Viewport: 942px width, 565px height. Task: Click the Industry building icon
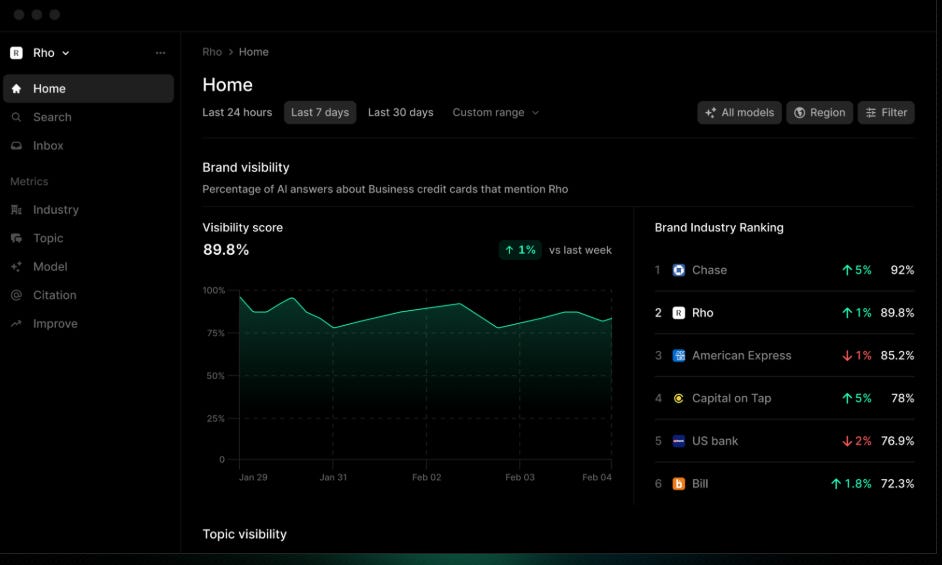point(16,210)
